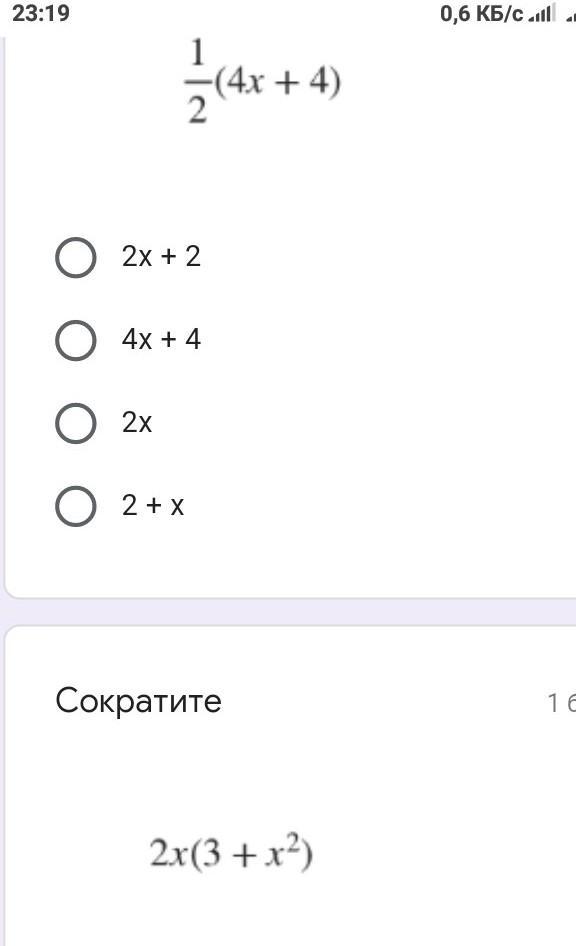
Task: Tap the Сократите question heading
Action: 139,701
